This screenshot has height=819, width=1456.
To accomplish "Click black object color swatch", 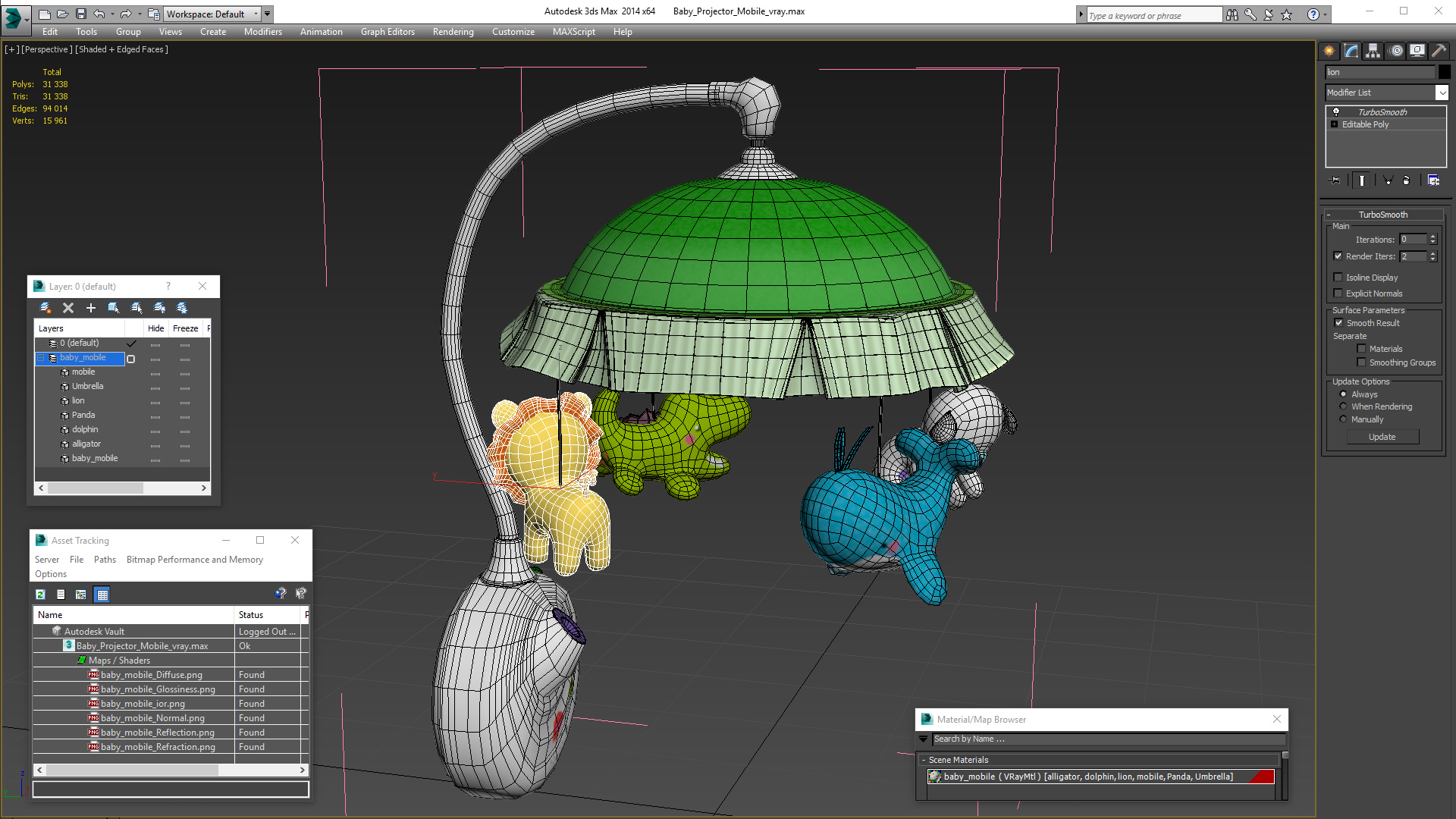I will pyautogui.click(x=1445, y=72).
